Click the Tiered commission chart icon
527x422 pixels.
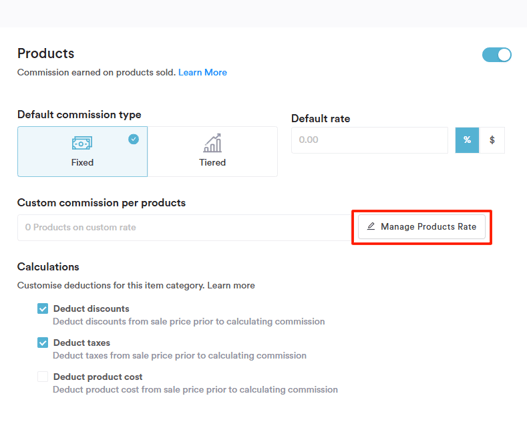(x=212, y=143)
